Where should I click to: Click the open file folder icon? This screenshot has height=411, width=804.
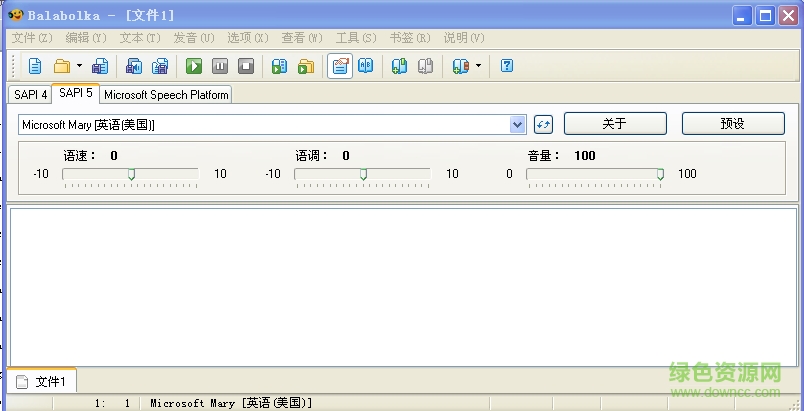[62, 66]
